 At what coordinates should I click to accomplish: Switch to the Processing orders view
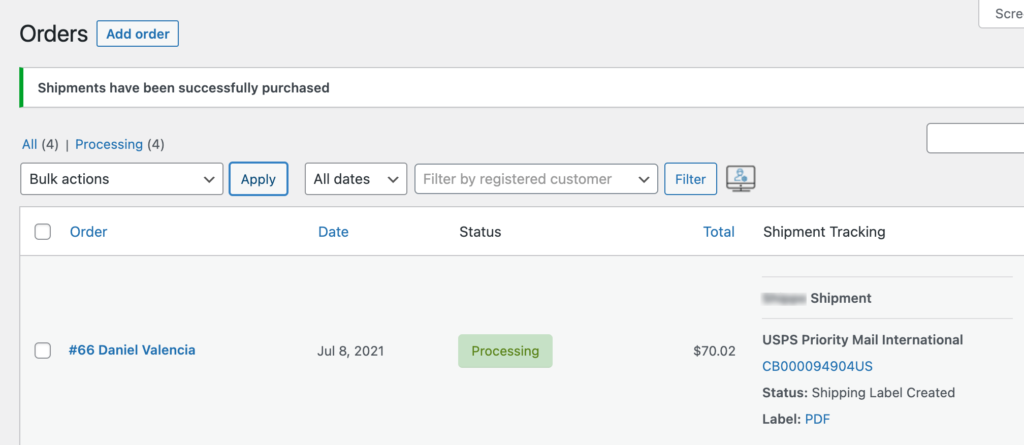109,144
